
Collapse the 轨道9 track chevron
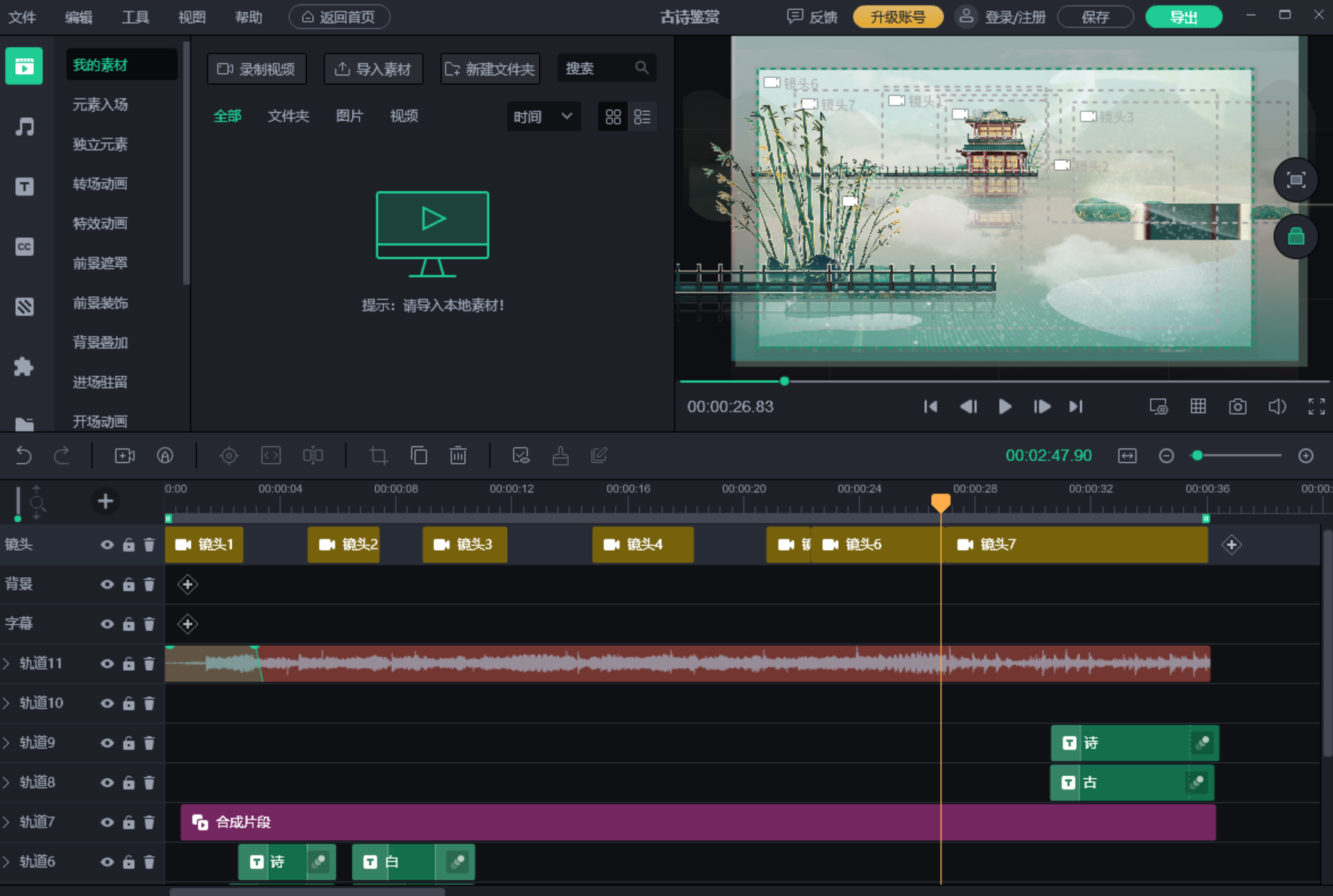(x=6, y=743)
